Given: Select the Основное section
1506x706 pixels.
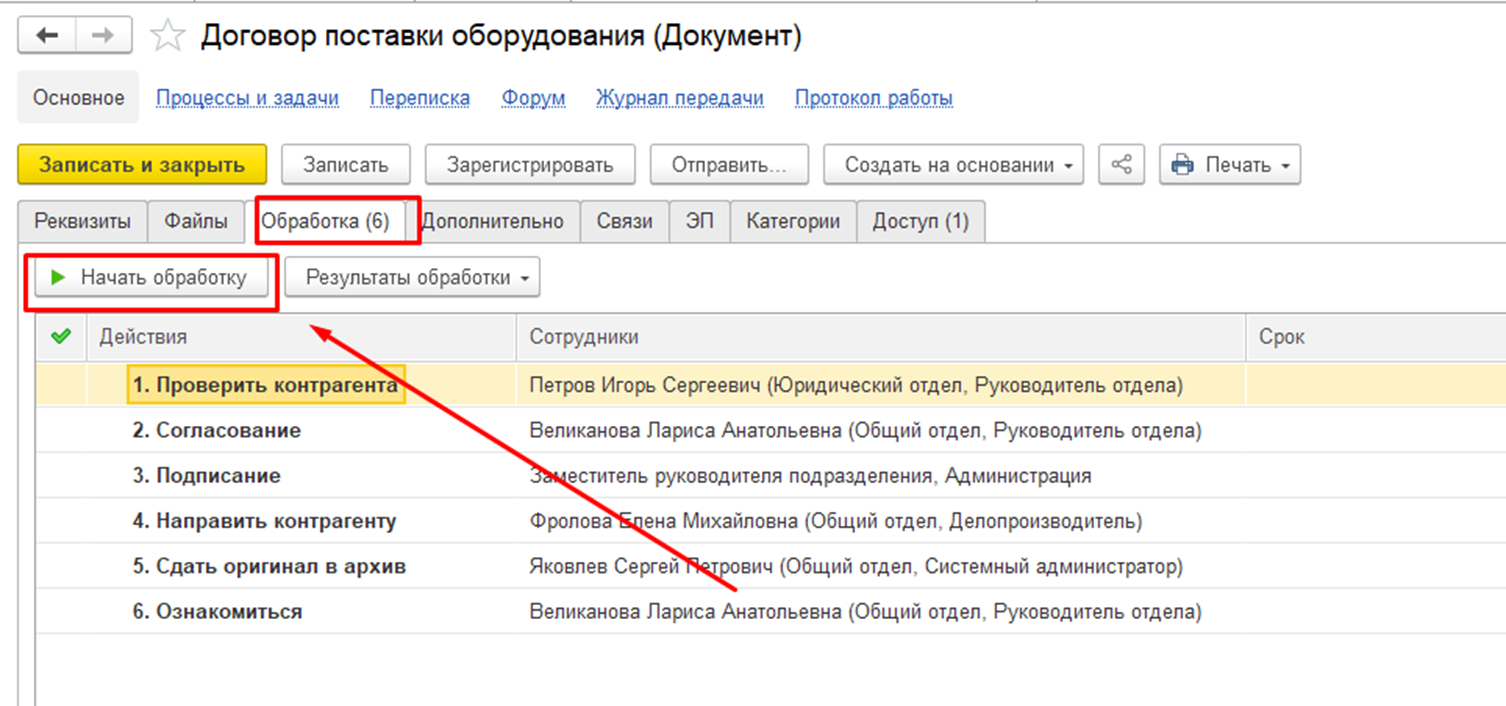Looking at the screenshot, I should 79,98.
